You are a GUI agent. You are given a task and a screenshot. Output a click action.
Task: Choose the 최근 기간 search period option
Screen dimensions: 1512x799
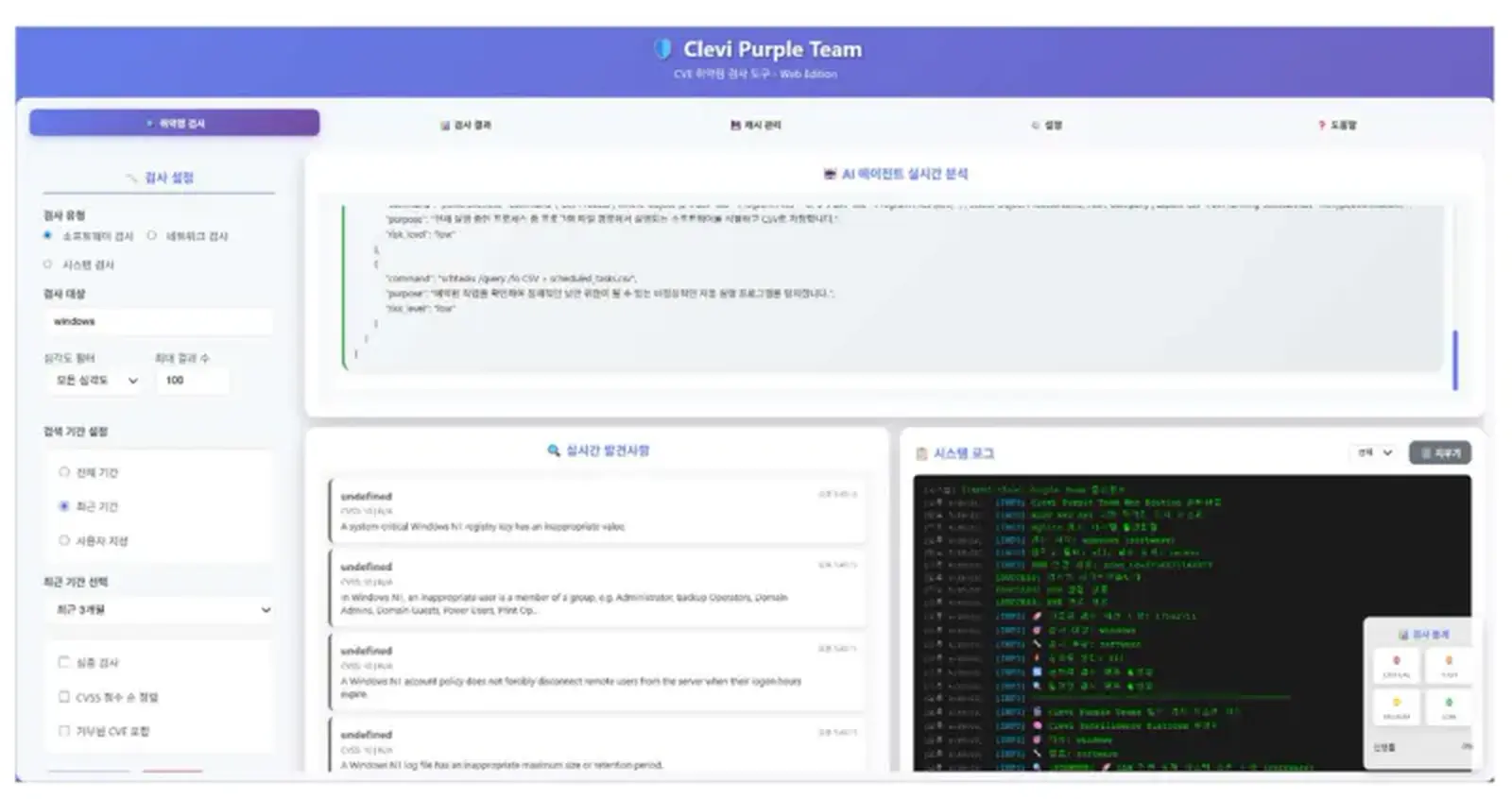coord(64,506)
